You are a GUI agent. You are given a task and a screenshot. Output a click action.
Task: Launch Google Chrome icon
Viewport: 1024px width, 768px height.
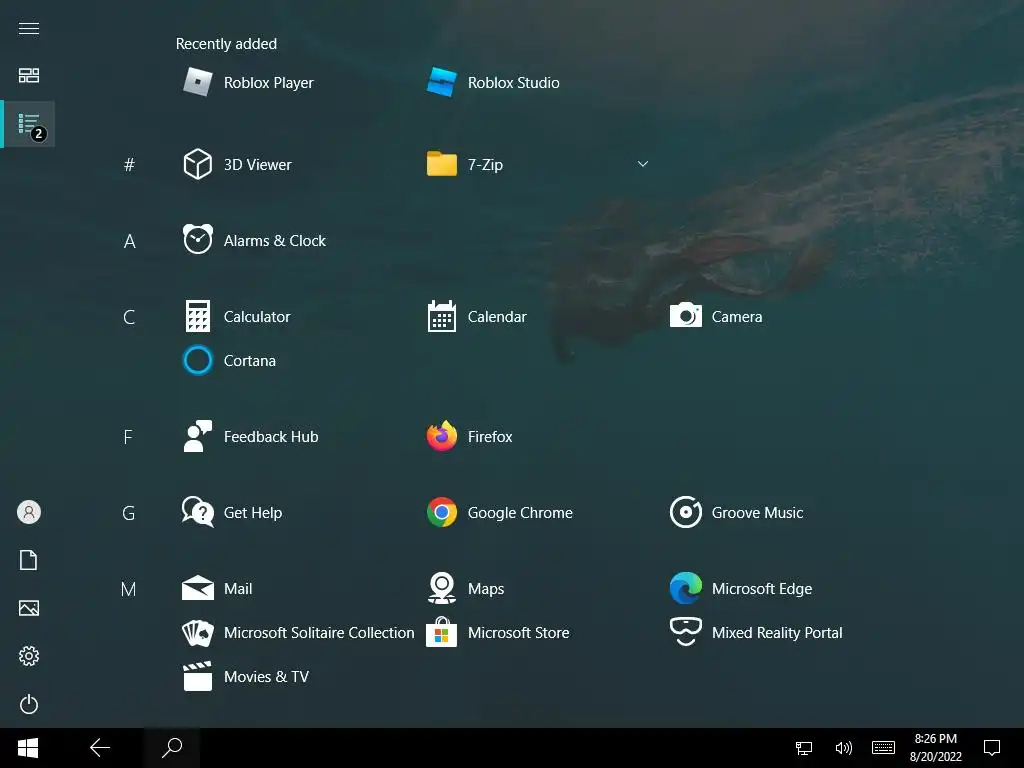[441, 512]
